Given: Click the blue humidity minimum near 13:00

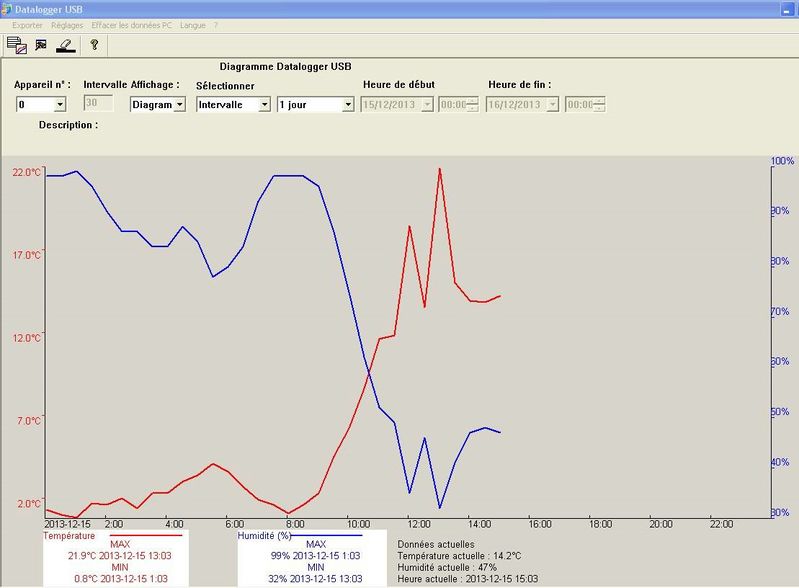Looking at the screenshot, I should 439,506.
